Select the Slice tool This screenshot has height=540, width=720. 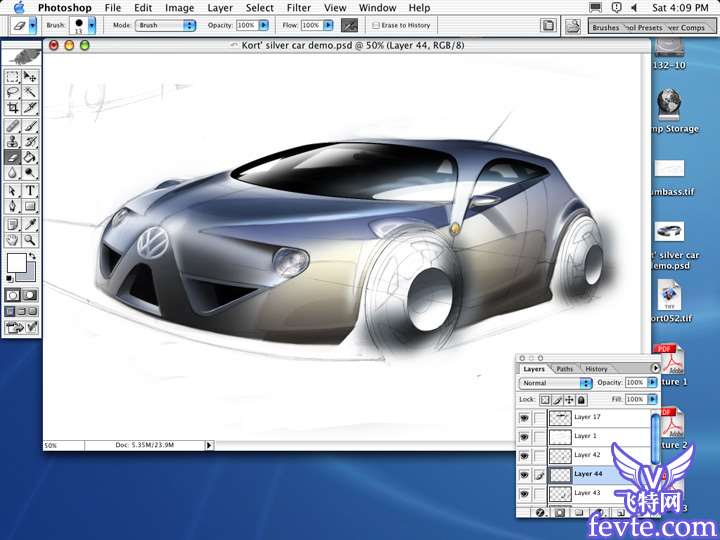click(30, 108)
